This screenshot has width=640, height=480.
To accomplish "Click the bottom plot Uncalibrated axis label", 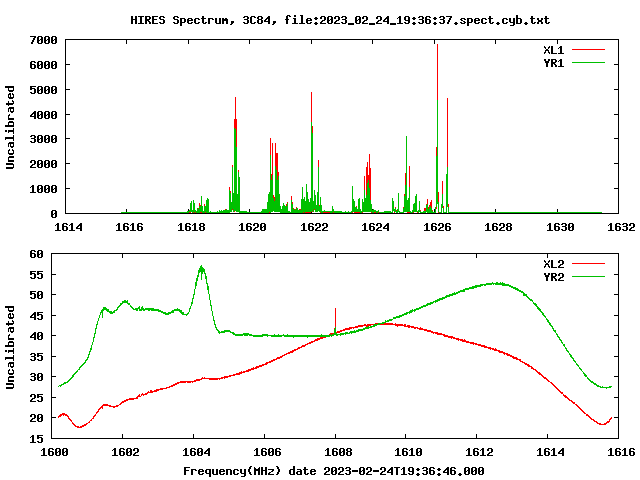I will tap(10, 347).
